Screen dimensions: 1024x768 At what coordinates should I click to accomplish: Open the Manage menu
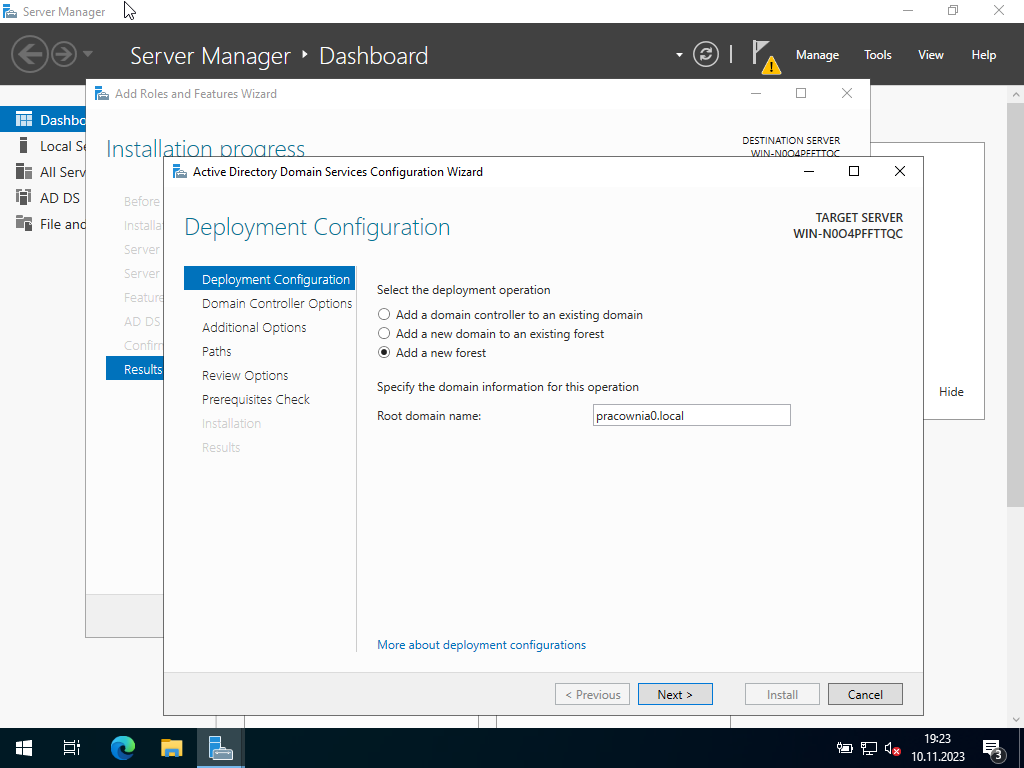pos(817,55)
